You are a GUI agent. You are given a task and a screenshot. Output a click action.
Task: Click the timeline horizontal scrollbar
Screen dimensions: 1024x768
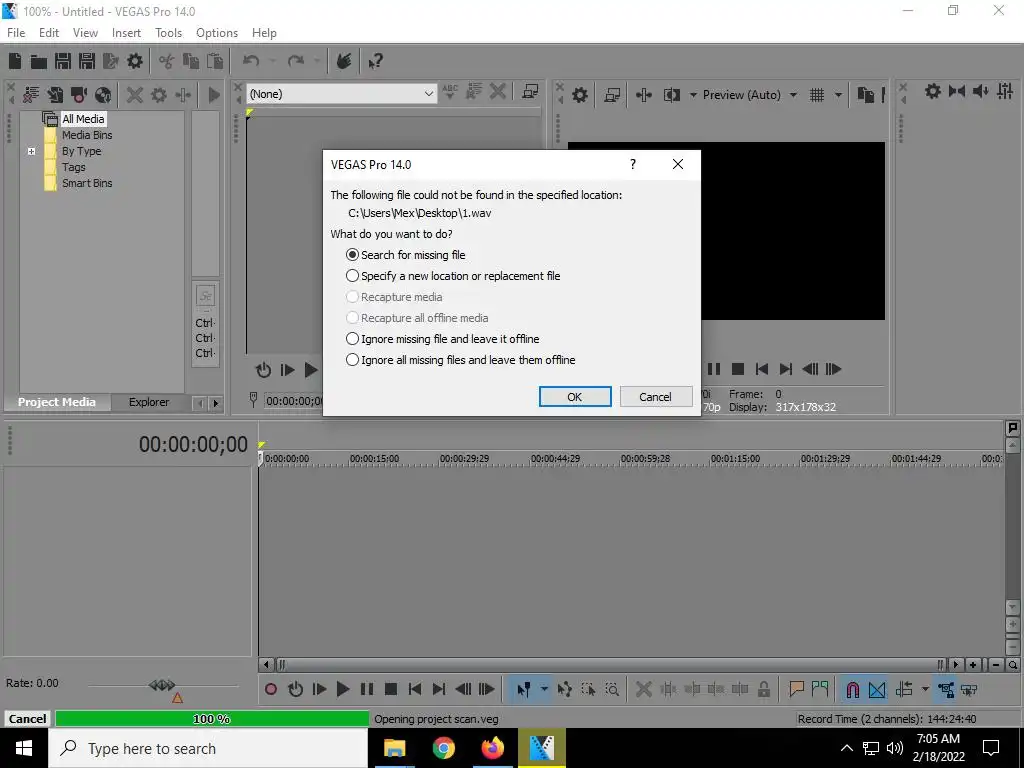609,665
